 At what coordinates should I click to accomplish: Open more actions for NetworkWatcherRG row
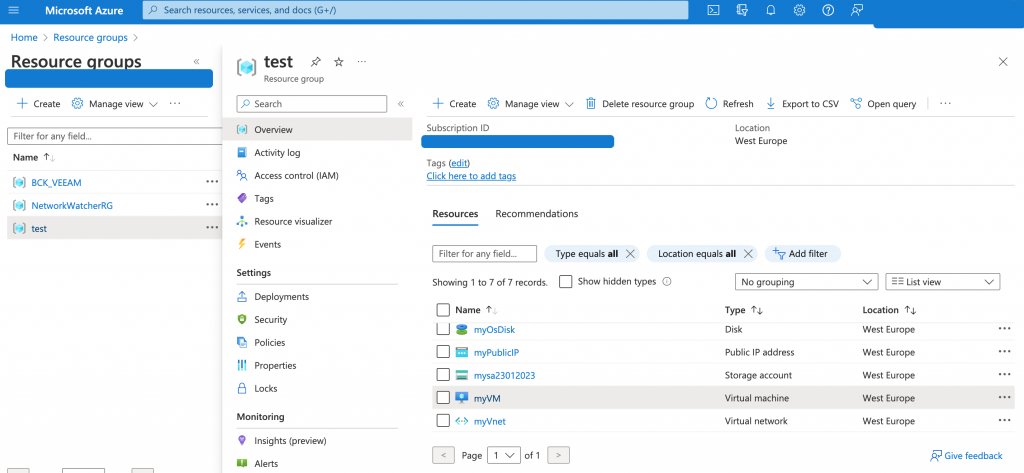(x=212, y=204)
